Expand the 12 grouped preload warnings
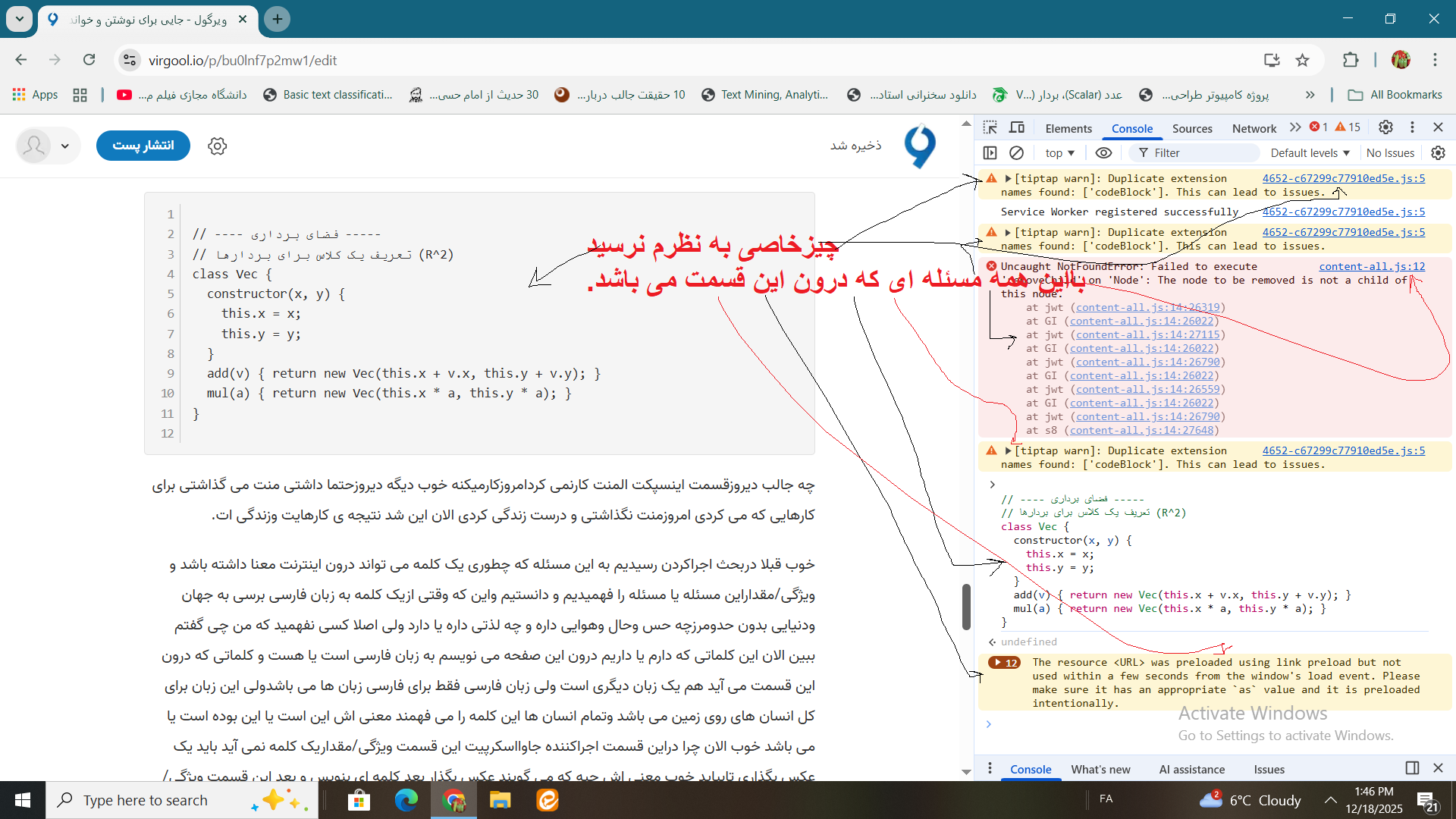 [1004, 663]
